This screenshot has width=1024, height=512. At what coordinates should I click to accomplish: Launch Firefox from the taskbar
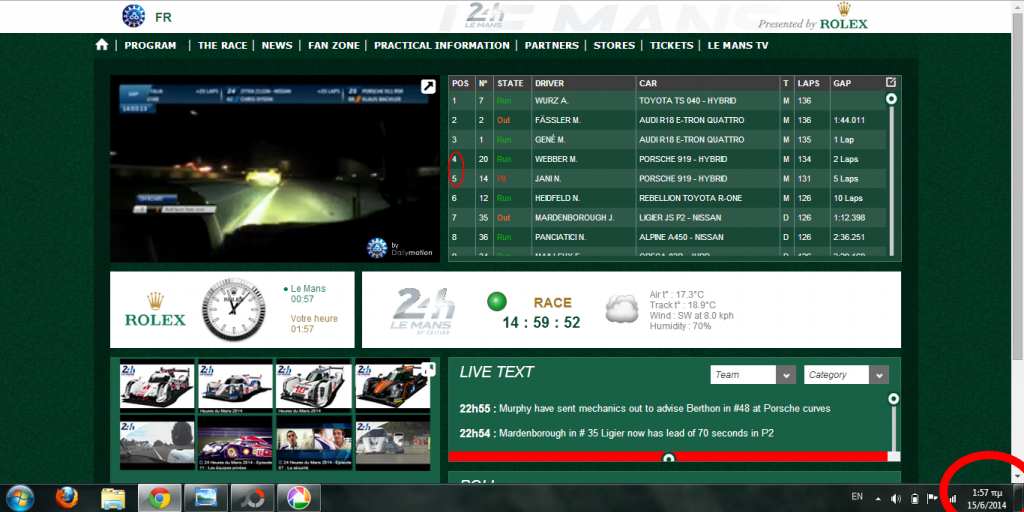[66, 498]
